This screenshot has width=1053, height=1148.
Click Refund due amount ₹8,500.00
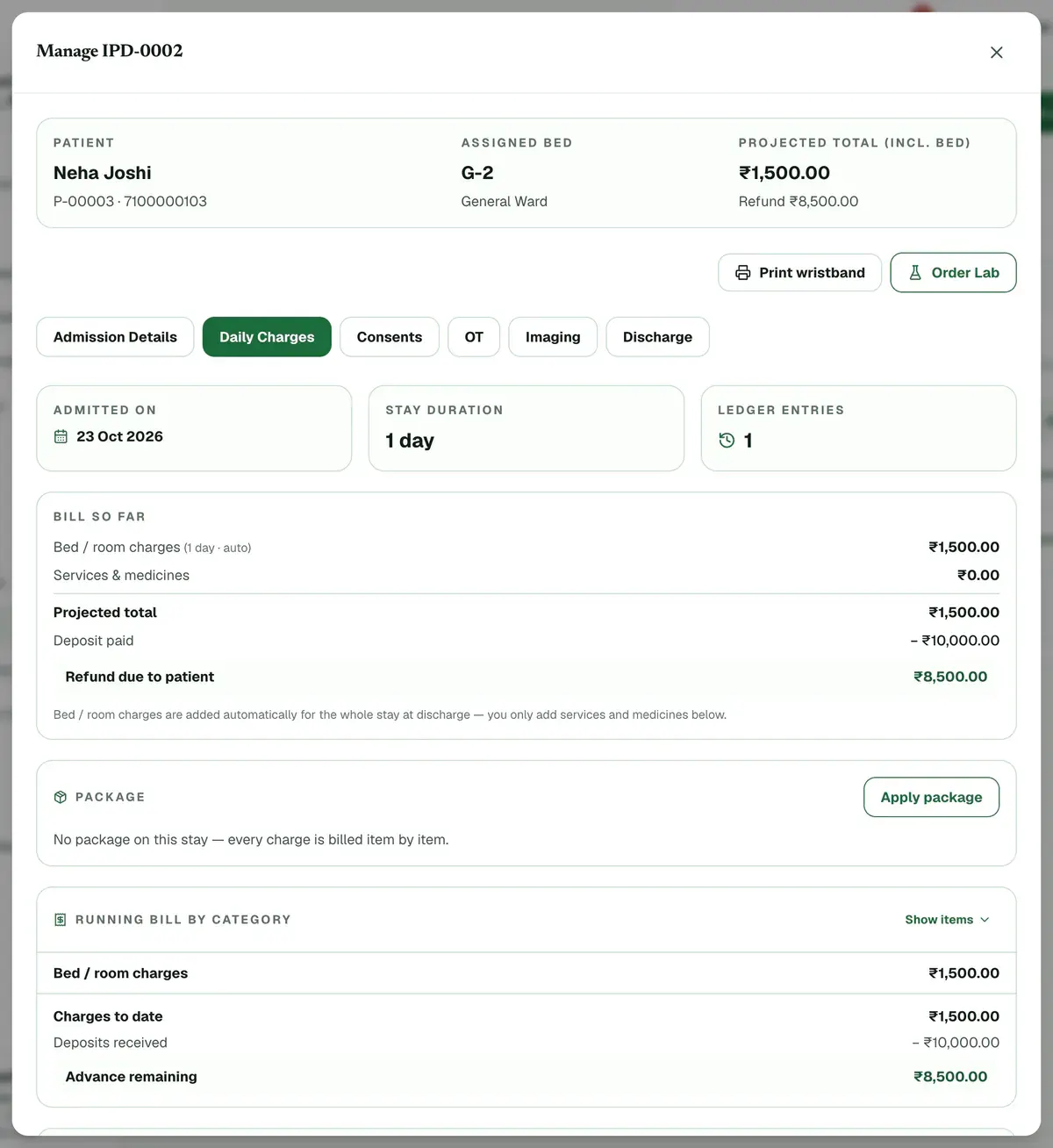(950, 677)
